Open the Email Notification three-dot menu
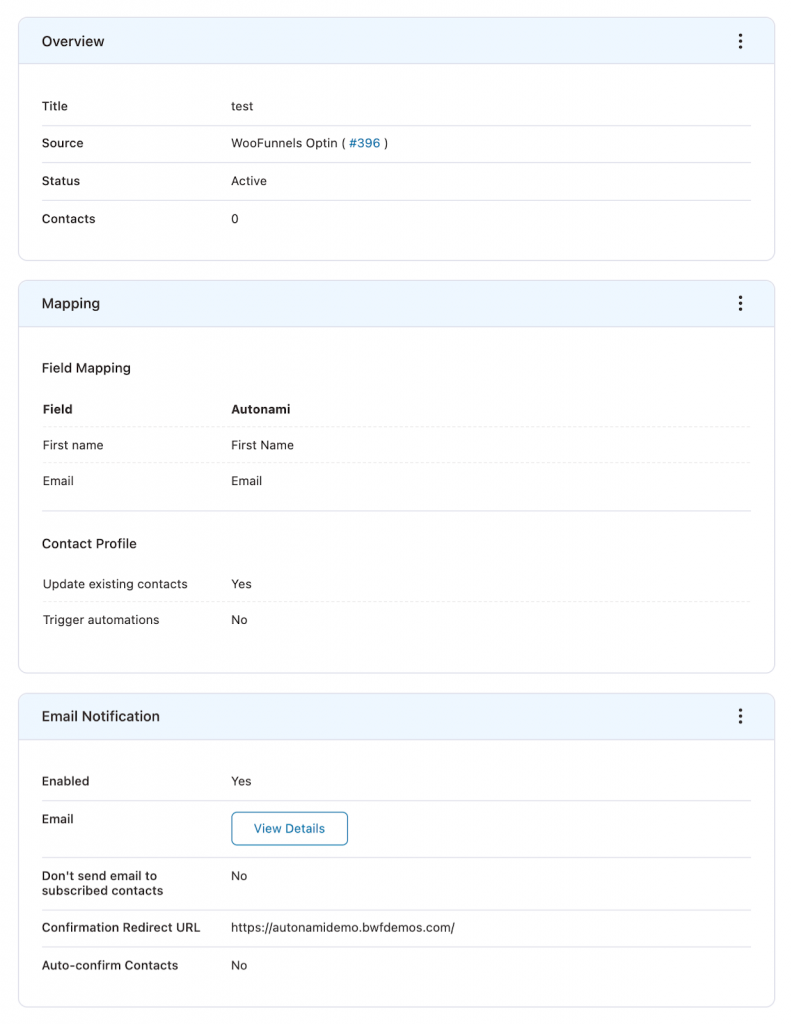 [740, 716]
